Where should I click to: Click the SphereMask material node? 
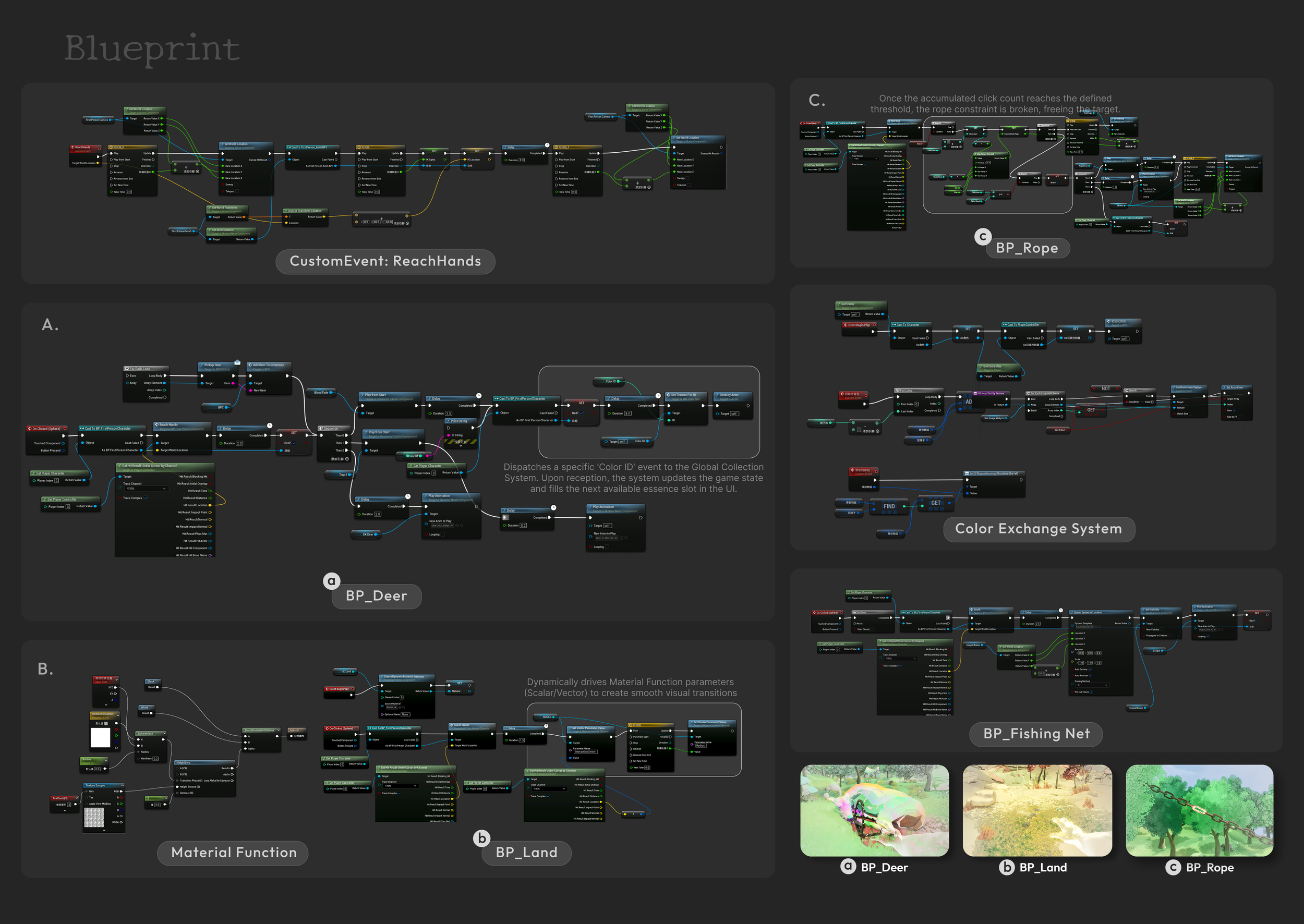coord(146,733)
